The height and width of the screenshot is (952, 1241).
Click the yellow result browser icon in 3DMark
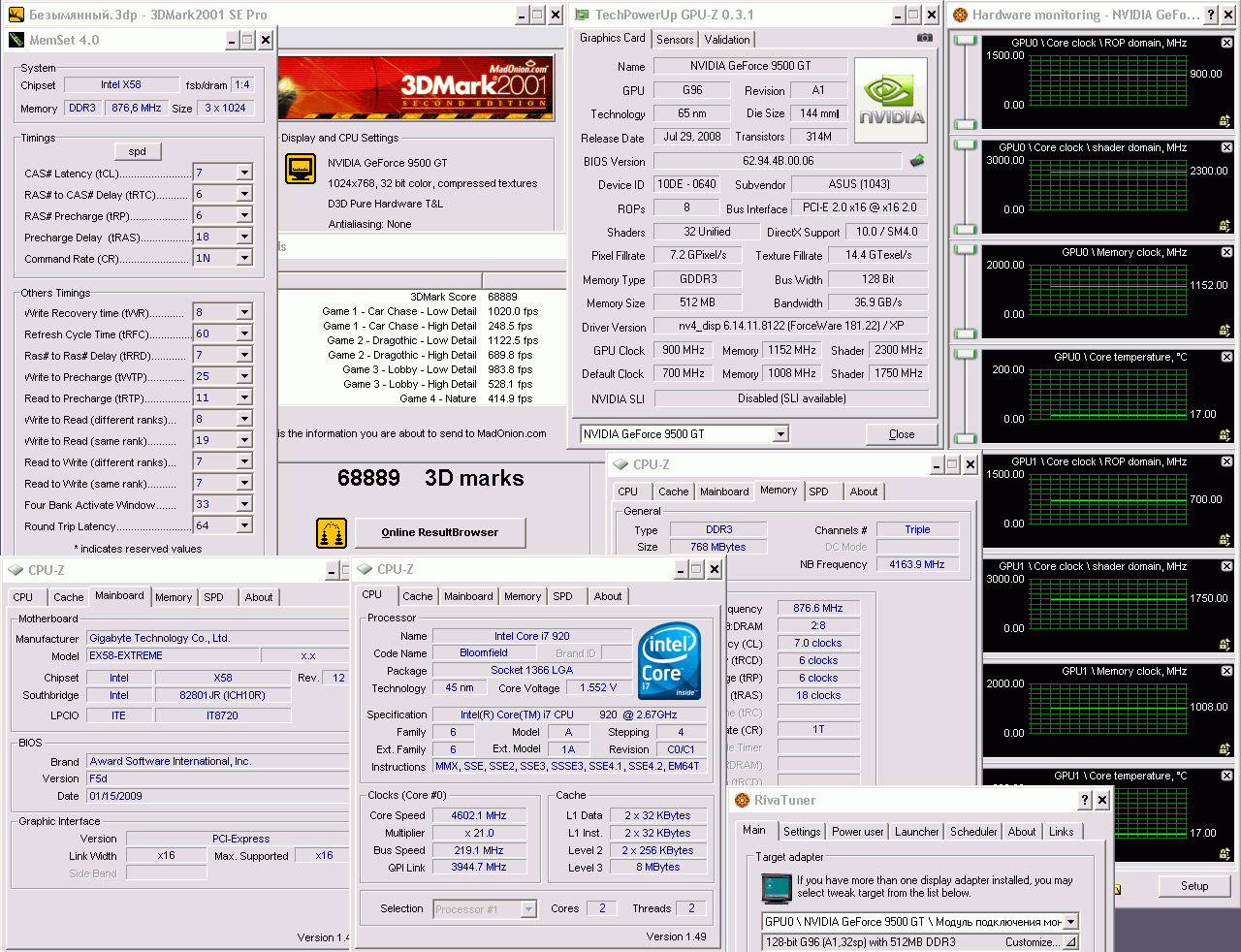coord(332,533)
